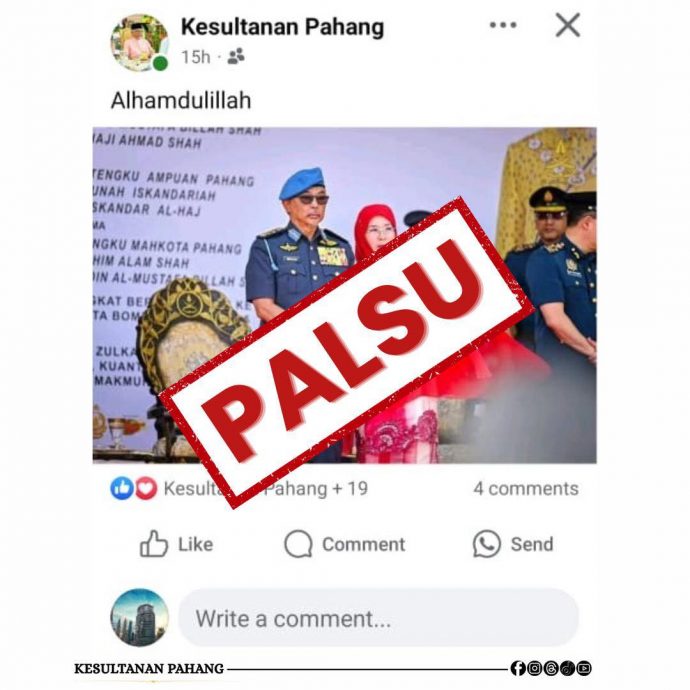Image resolution: width=690 pixels, height=690 pixels.
Task: View the 4 comments link
Action: click(x=526, y=488)
